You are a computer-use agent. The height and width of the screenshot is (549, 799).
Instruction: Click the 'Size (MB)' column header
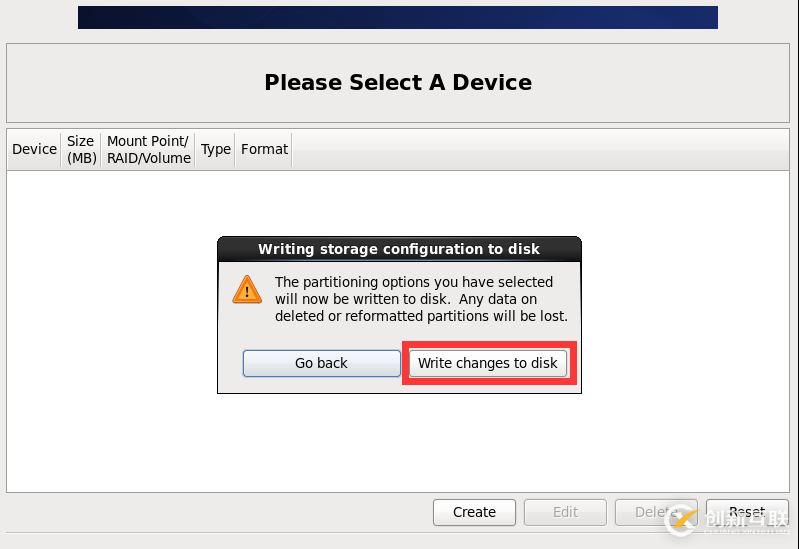[81, 149]
